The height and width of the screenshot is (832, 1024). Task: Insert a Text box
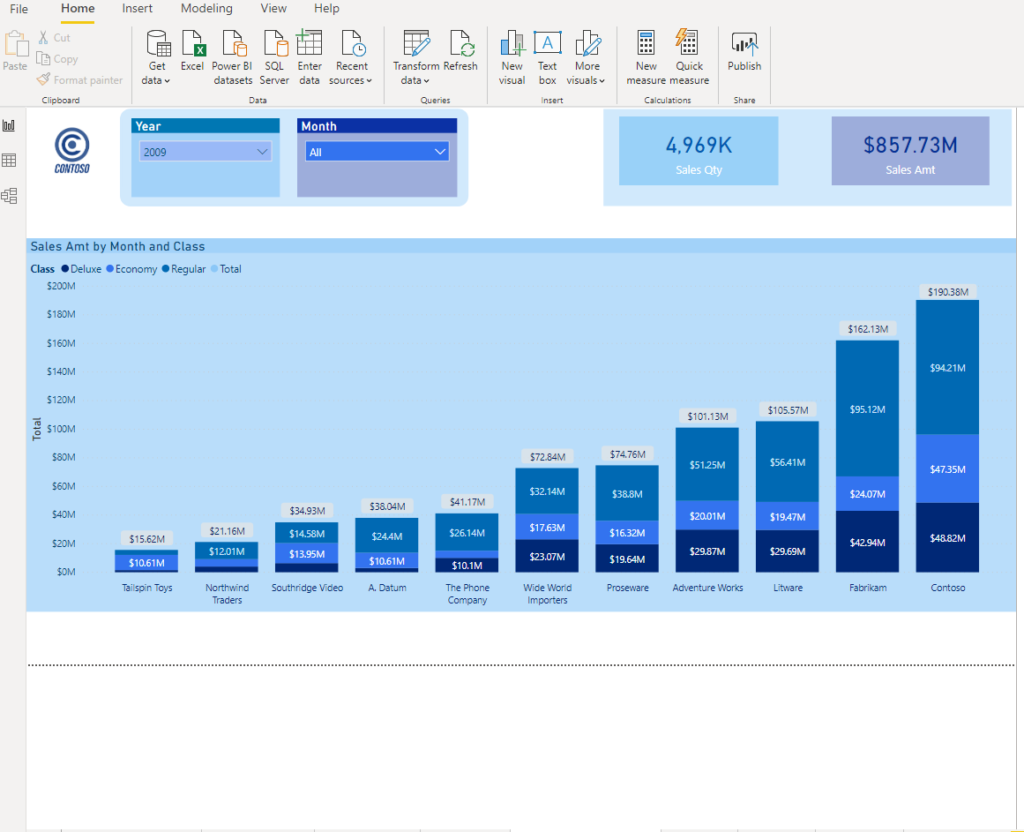(x=547, y=57)
